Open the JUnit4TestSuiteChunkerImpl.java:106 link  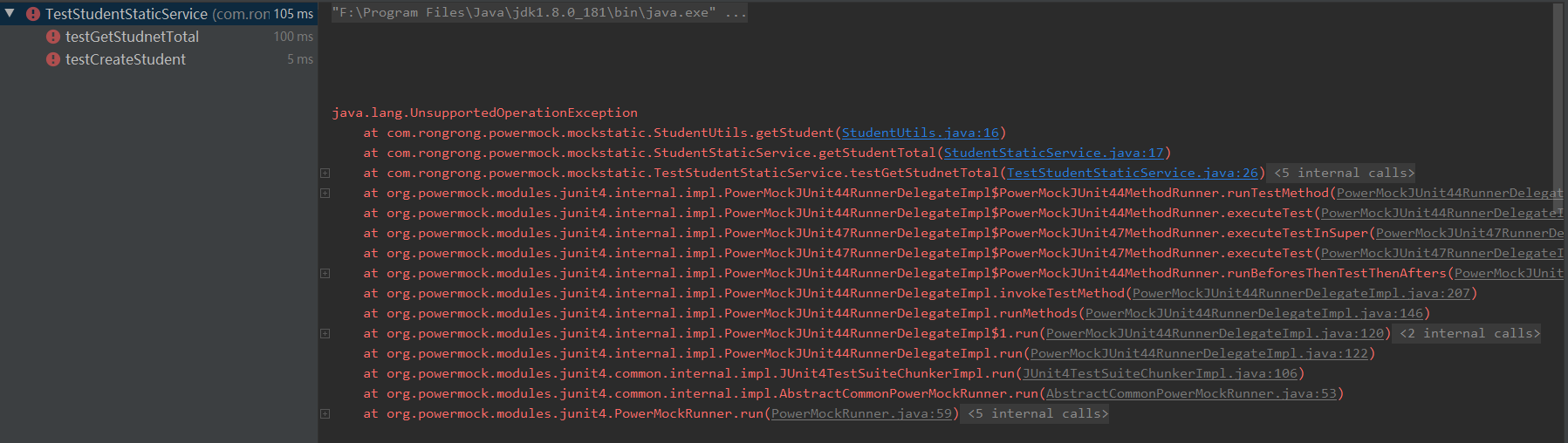1160,374
